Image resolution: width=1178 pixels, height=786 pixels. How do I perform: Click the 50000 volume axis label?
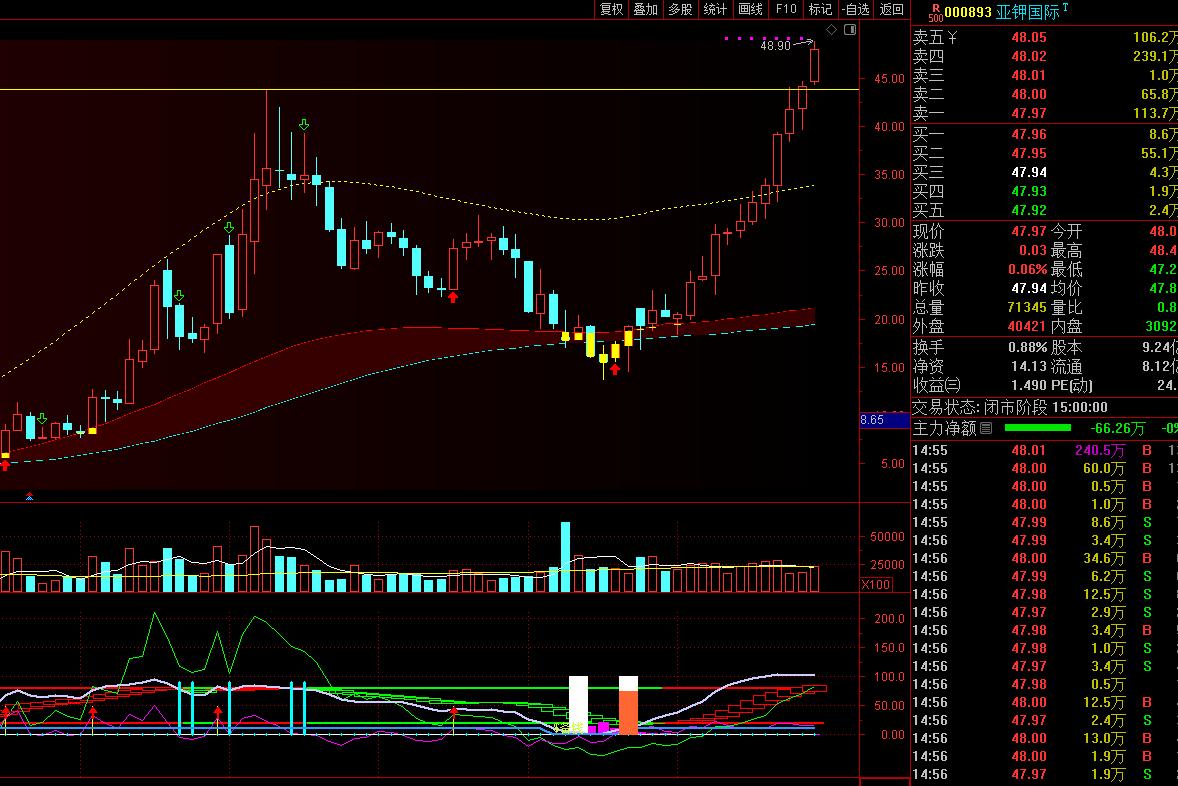coord(887,537)
